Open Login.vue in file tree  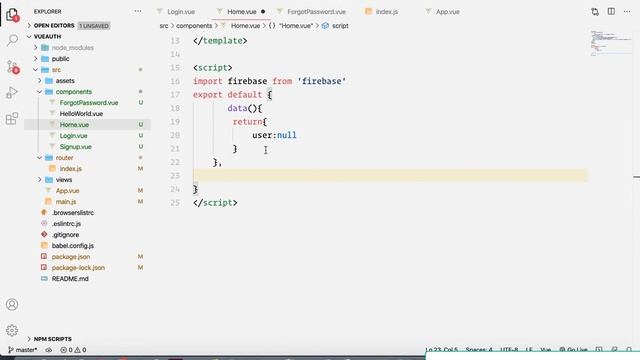tap(73, 136)
